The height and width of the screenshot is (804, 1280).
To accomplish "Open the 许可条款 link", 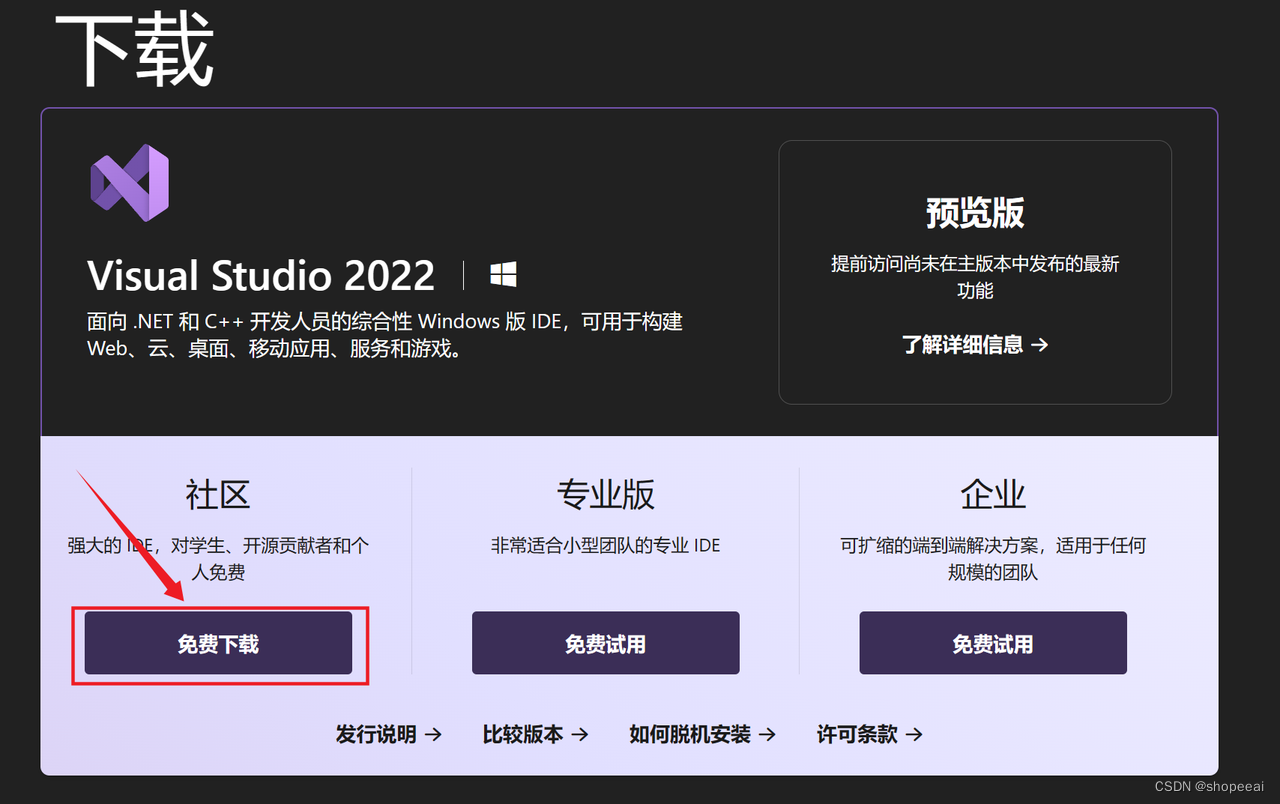I will tap(858, 734).
